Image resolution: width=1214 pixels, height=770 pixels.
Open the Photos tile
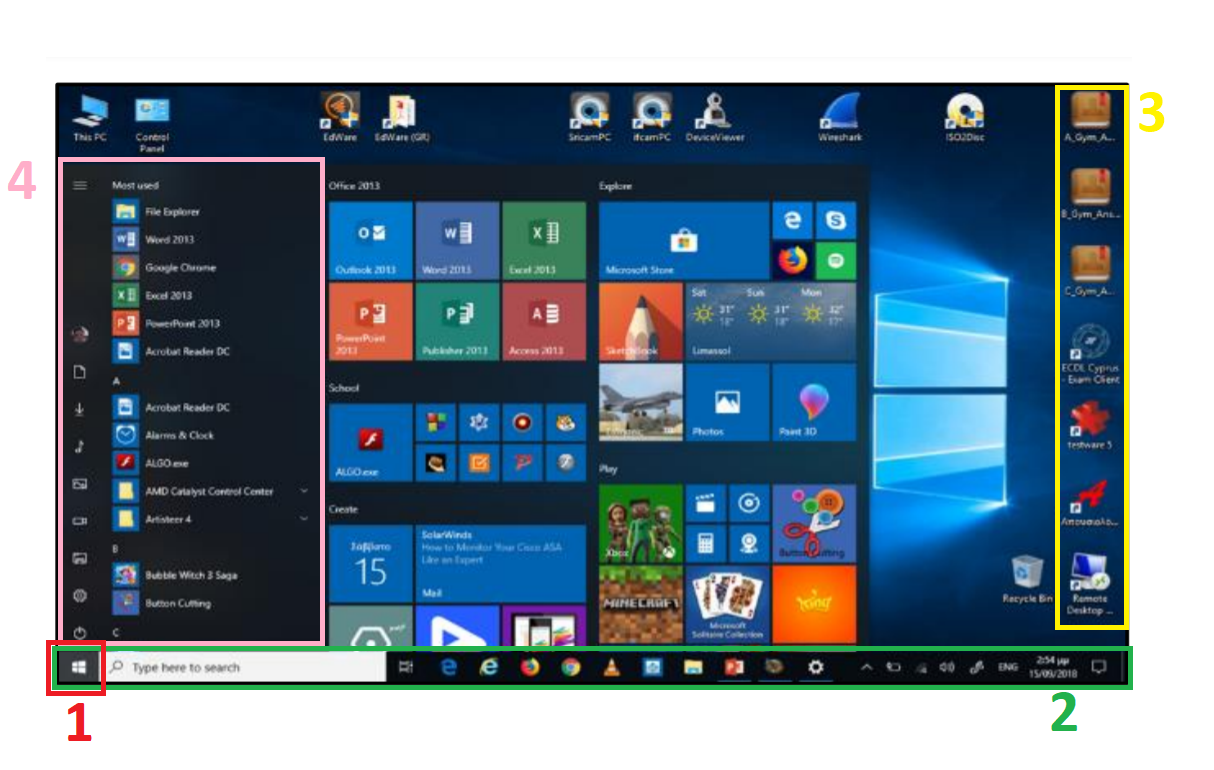coord(727,402)
